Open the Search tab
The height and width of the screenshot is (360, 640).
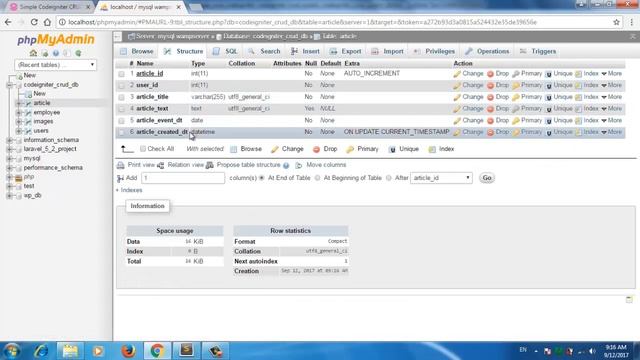click(x=264, y=51)
